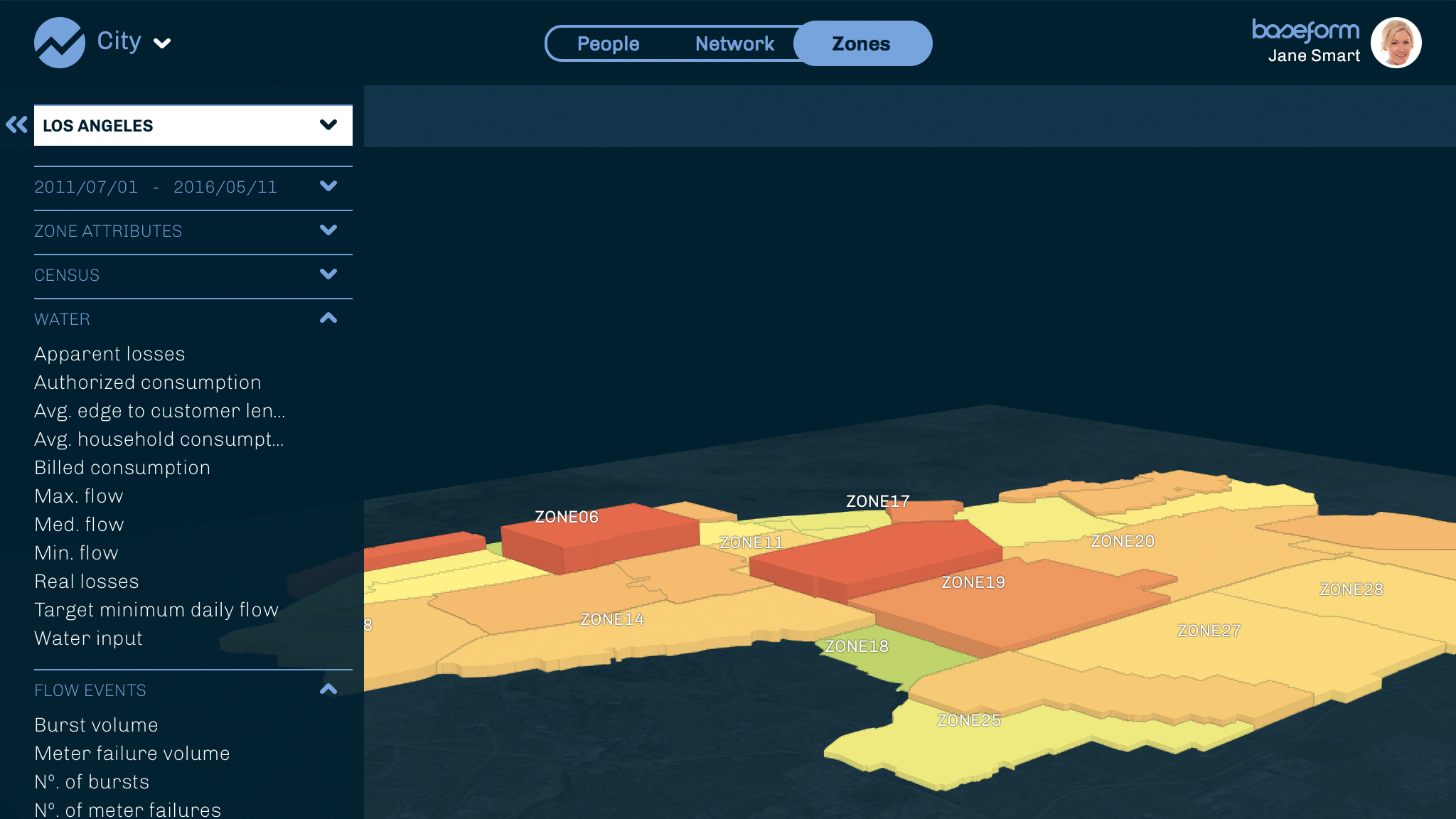Select Min. flow metric
This screenshot has width=1456, height=819.
[76, 553]
